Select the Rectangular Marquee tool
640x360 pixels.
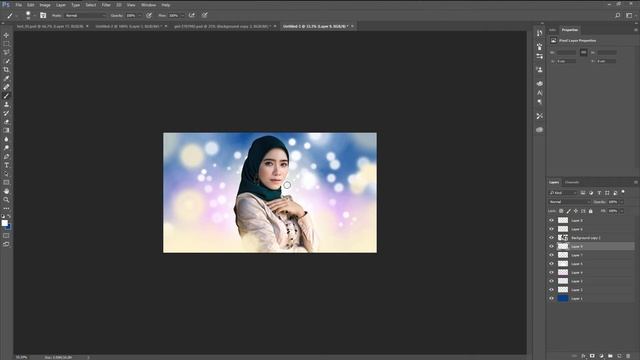tap(6, 44)
